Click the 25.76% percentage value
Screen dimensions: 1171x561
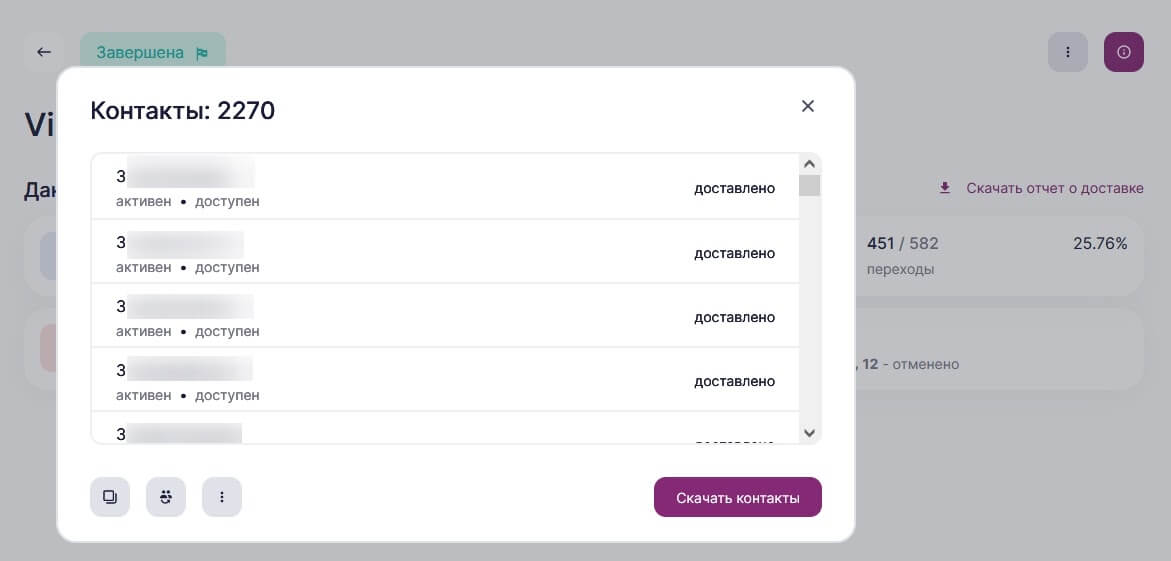pos(1100,244)
